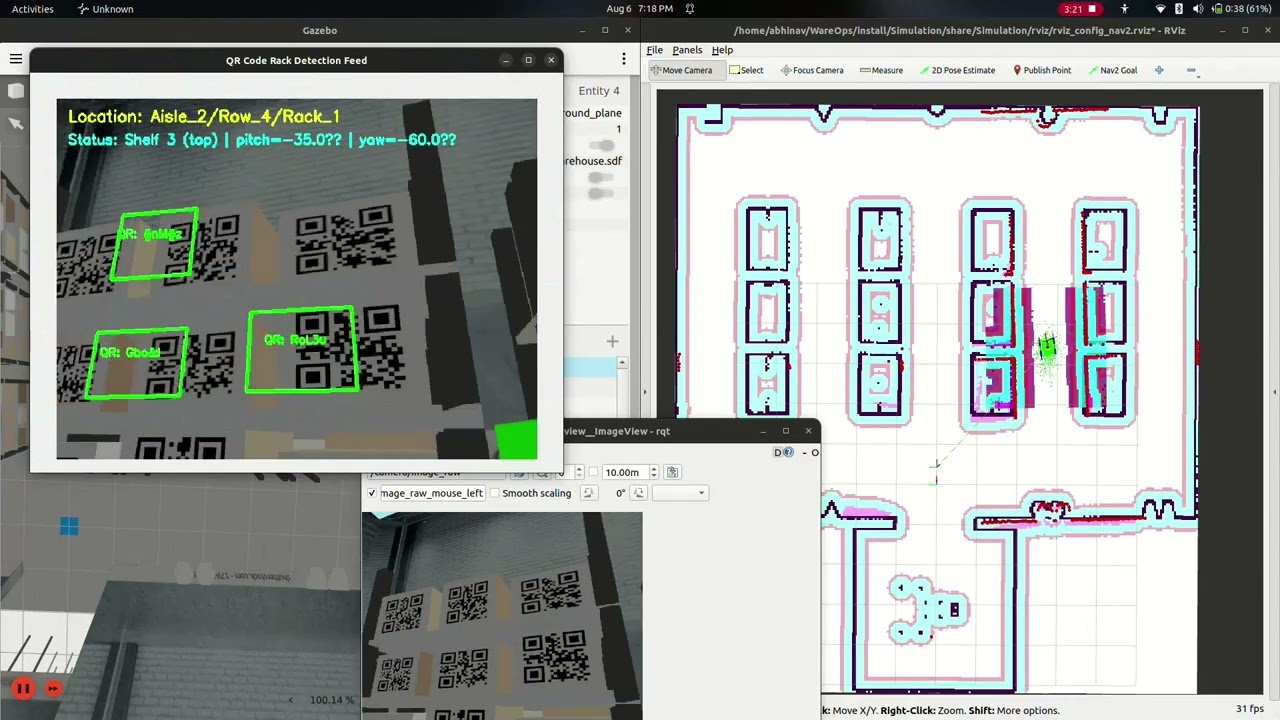Activate the 2D Pose Estimate tool
The height and width of the screenshot is (720, 1280).
coord(957,70)
